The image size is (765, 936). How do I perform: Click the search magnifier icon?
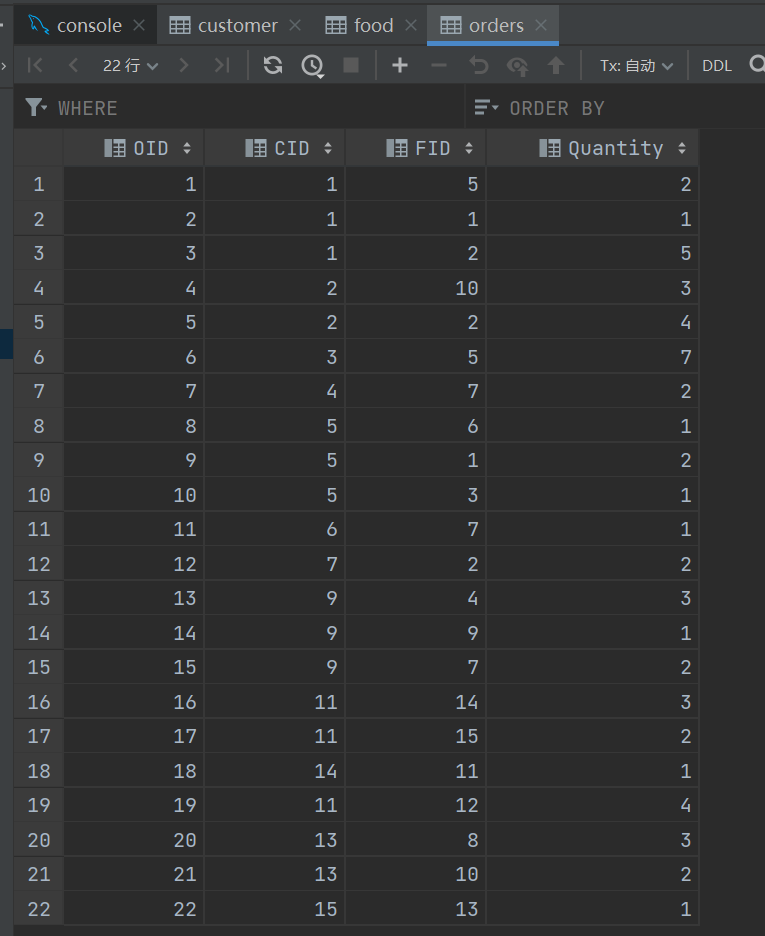[757, 64]
